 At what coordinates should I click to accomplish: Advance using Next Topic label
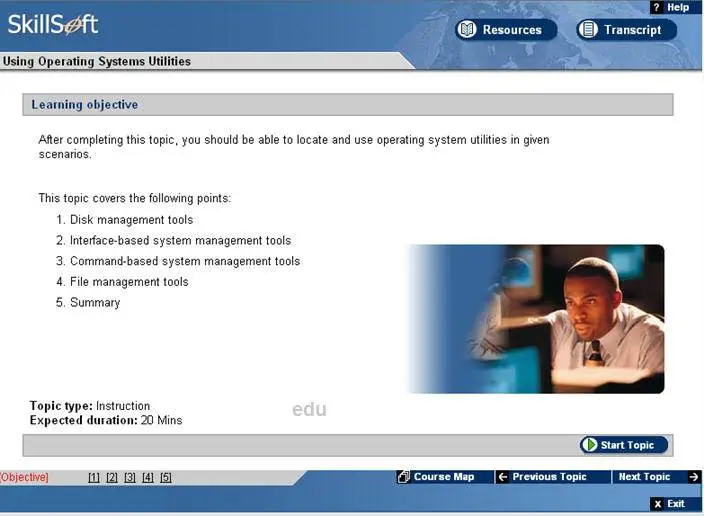[x=644, y=476]
